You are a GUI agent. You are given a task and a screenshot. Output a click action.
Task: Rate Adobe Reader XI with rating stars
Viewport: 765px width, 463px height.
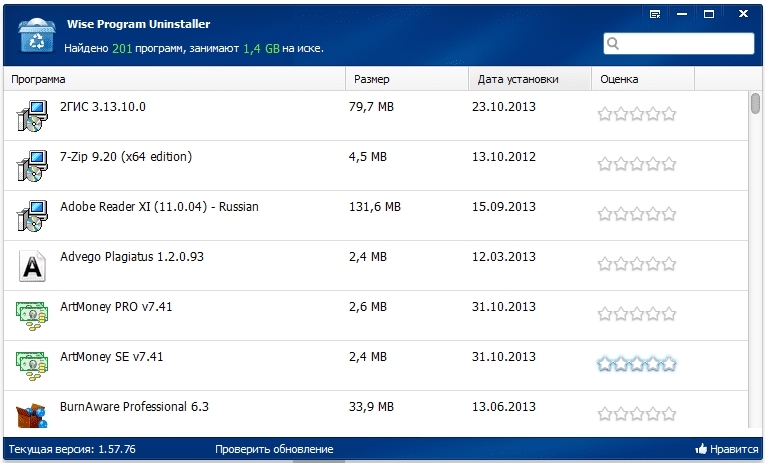tap(637, 214)
